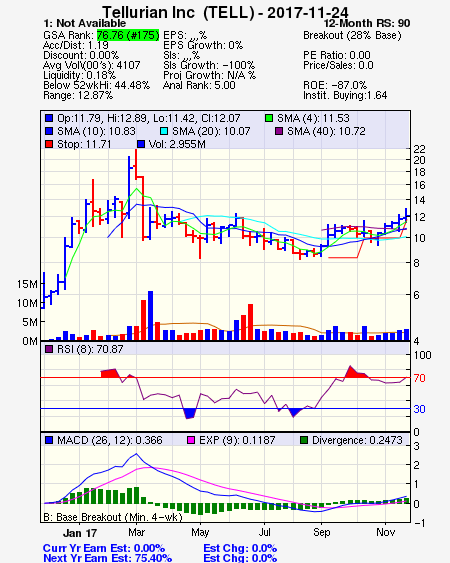
Task: Click the 'SMA (10): 10.83' legend text
Action: point(97,131)
